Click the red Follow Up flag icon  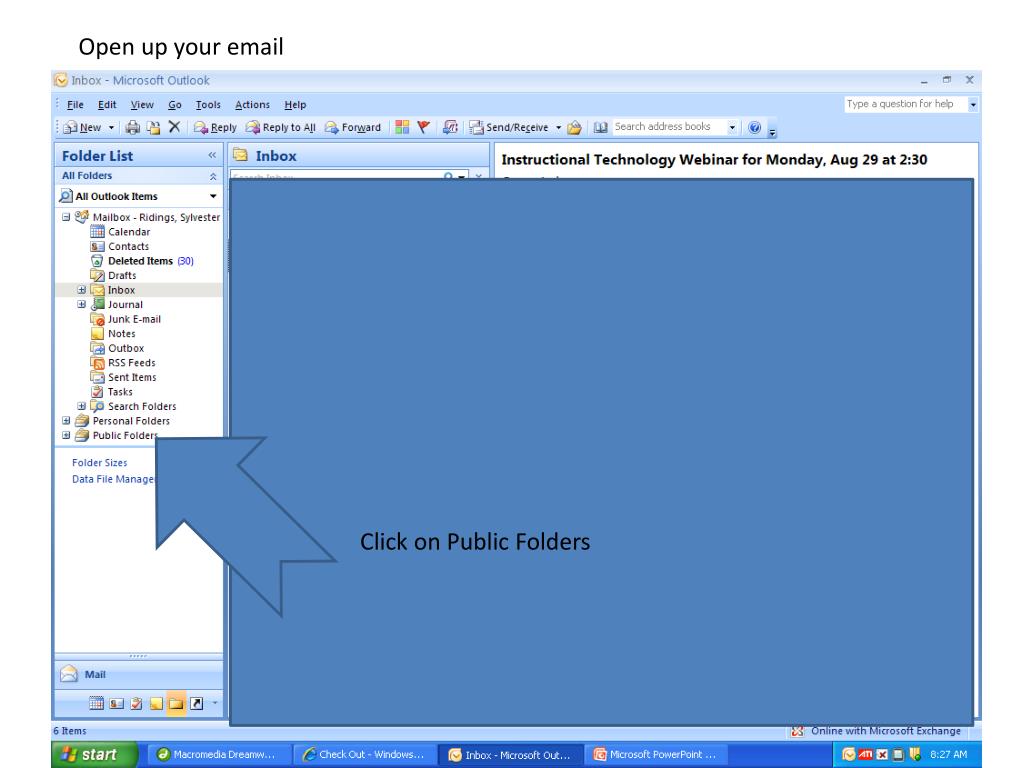(x=423, y=127)
